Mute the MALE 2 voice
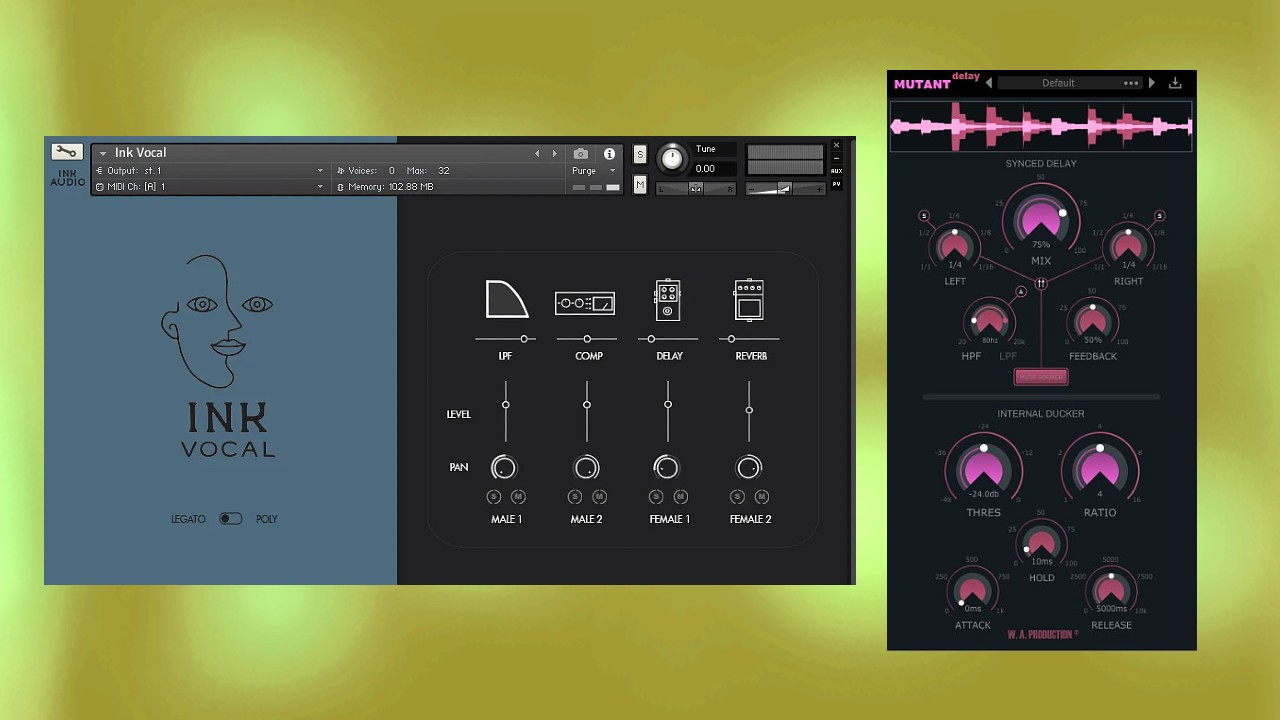 click(599, 497)
